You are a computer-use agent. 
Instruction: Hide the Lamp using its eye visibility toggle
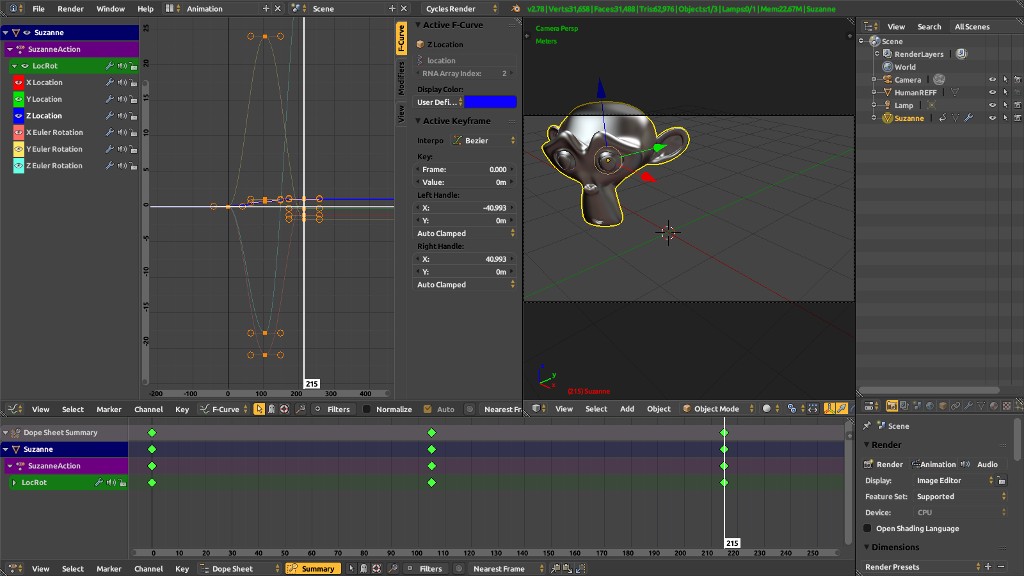pos(992,105)
